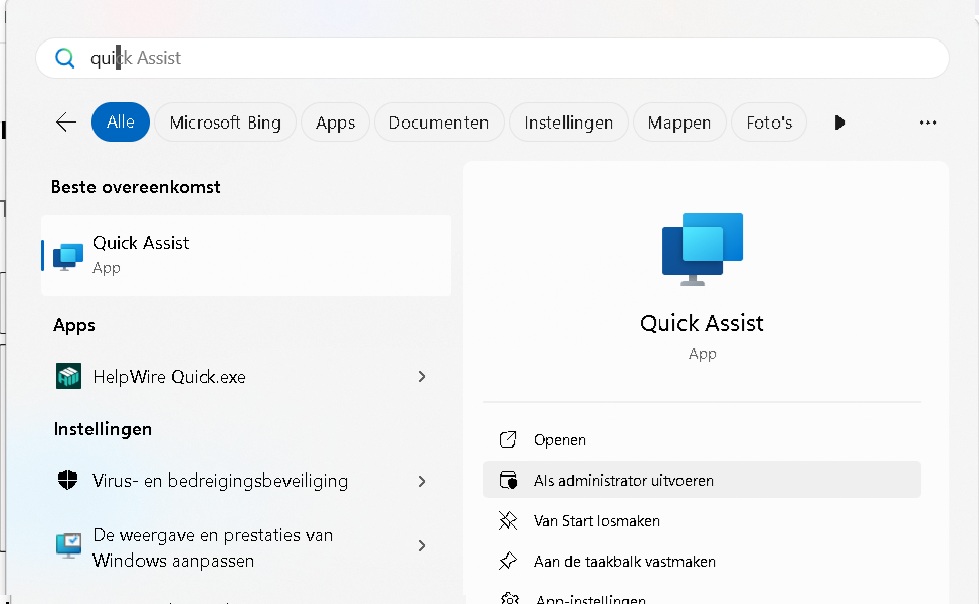The height and width of the screenshot is (604, 979).
Task: Open 'De weergave en prestaties van Windows aanpassen'
Action: tap(246, 547)
